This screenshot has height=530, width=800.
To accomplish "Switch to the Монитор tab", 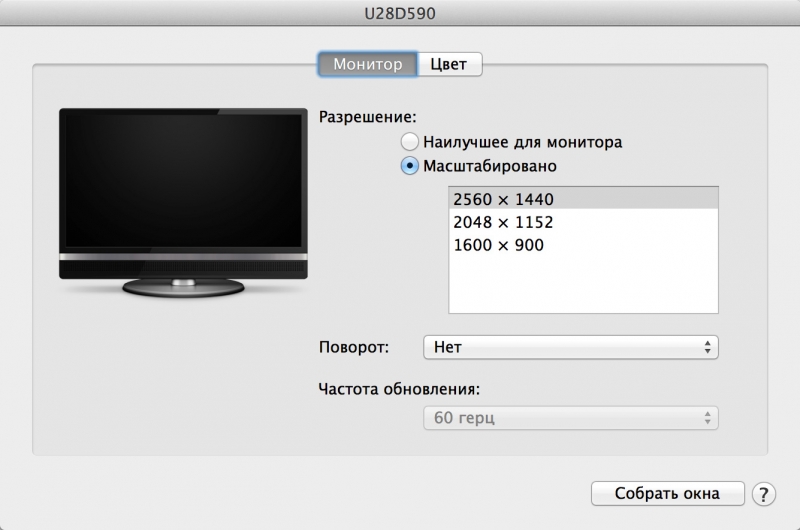I will coord(367,64).
